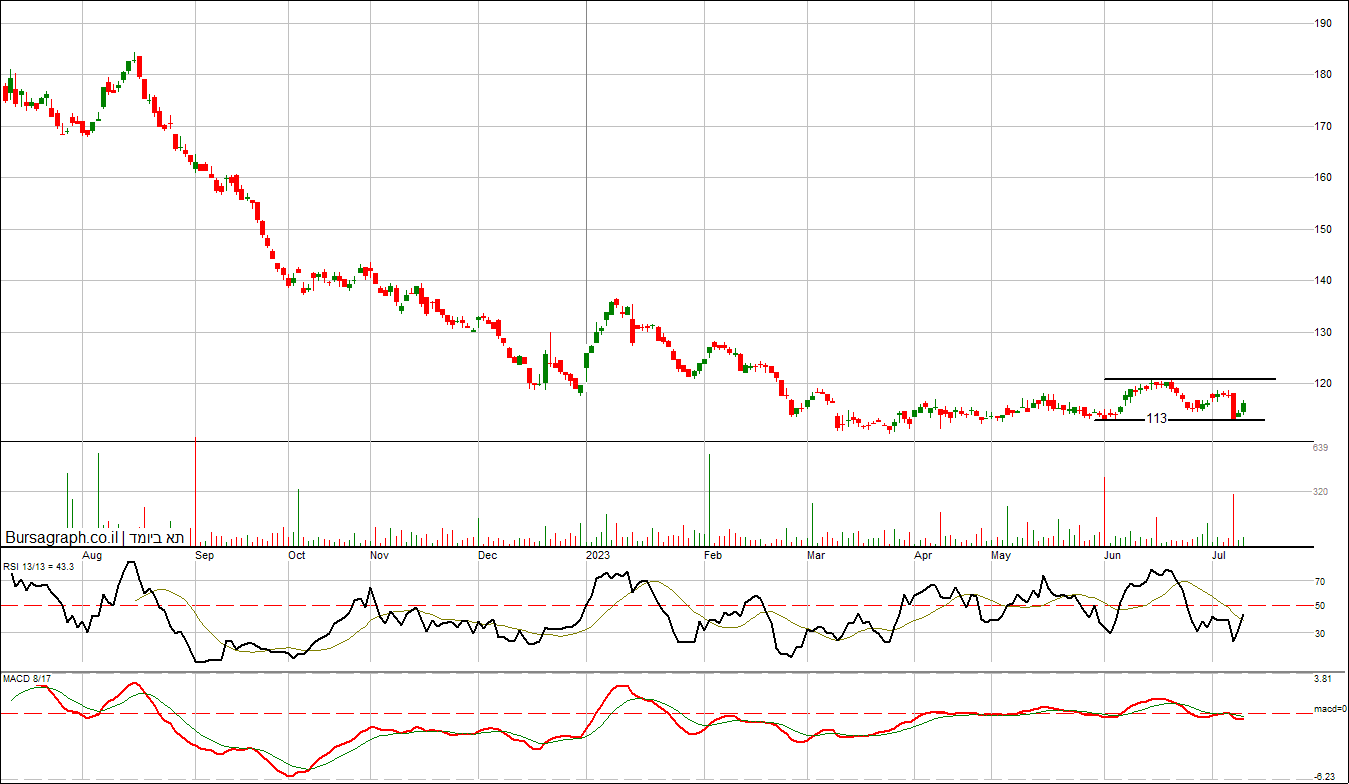Click the Sep date label
1349x784 pixels.
(205, 554)
